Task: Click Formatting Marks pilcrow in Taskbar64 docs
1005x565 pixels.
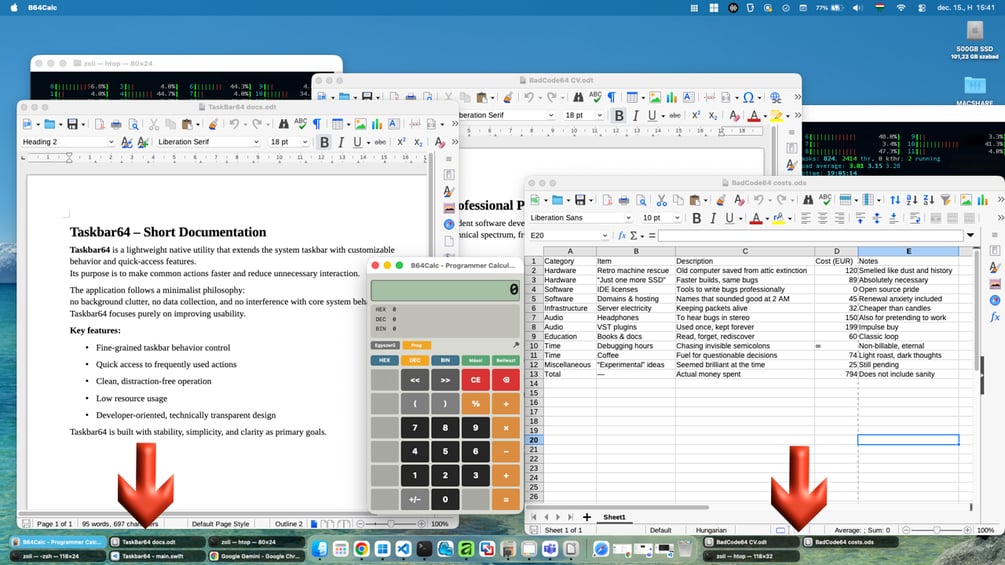Action: pos(317,124)
